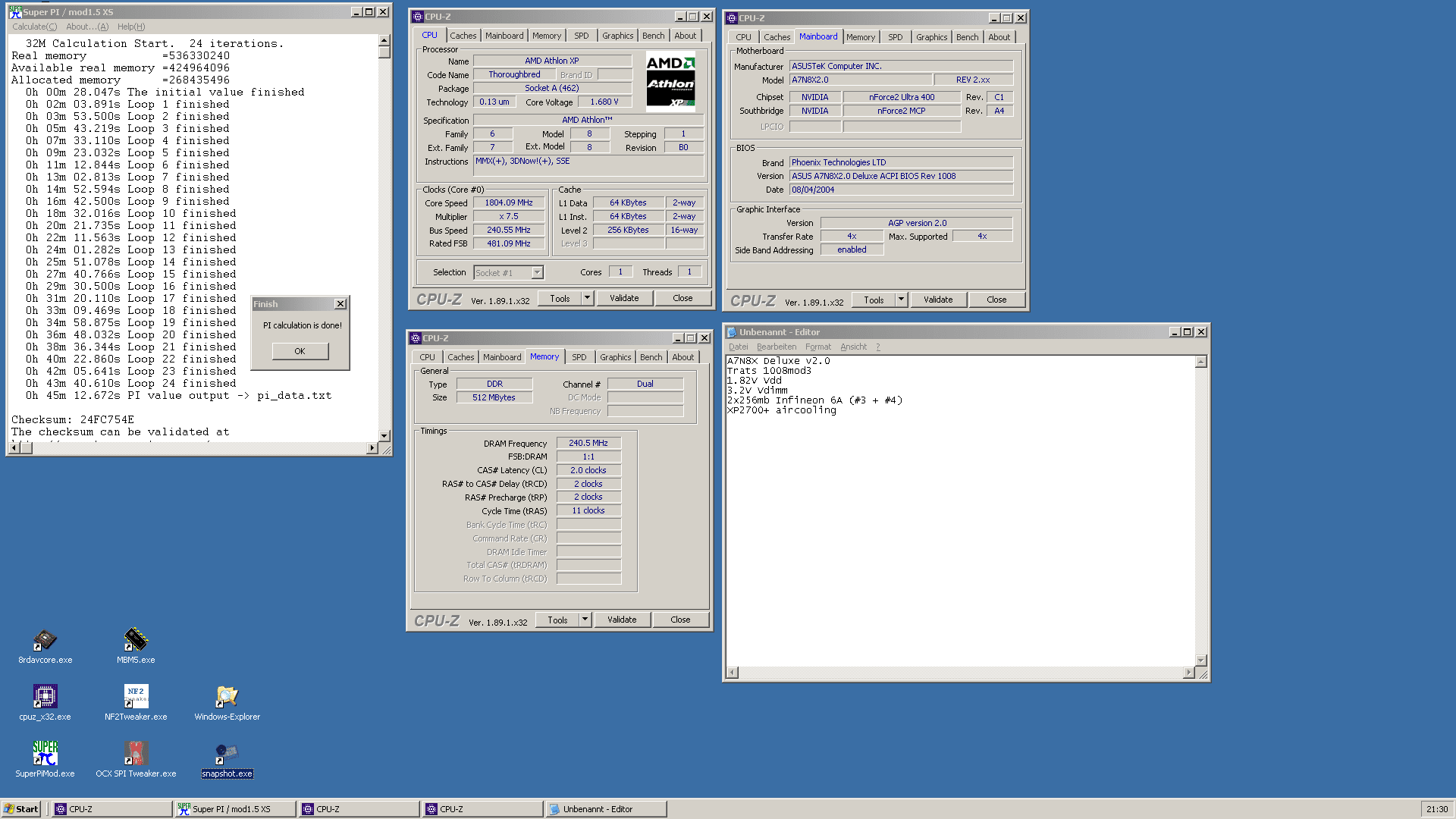Viewport: 1456px width, 819px height.
Task: Open Bearbeiten menu in Editor
Action: 777,347
